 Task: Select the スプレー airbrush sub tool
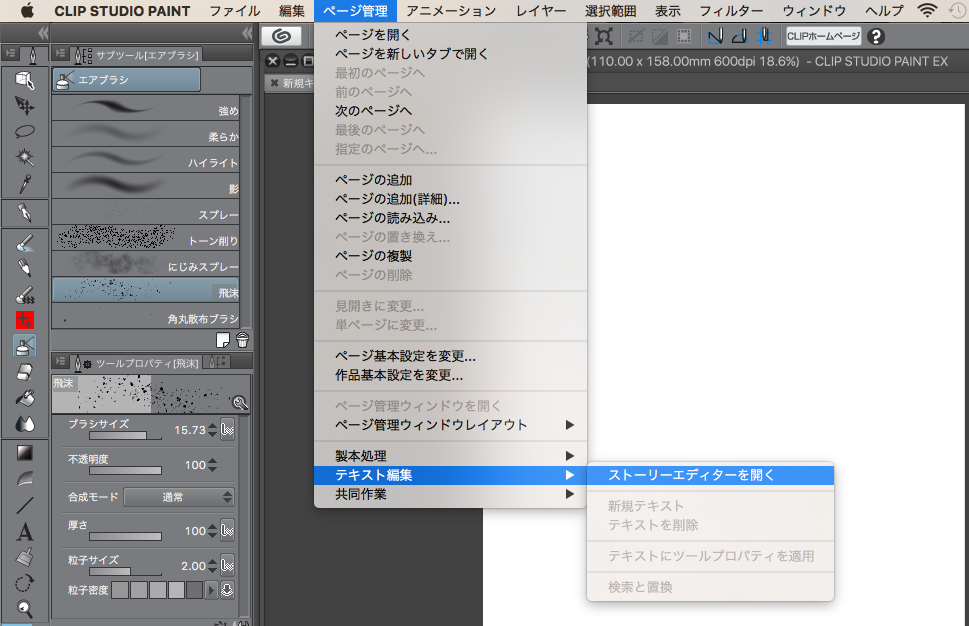click(145, 212)
